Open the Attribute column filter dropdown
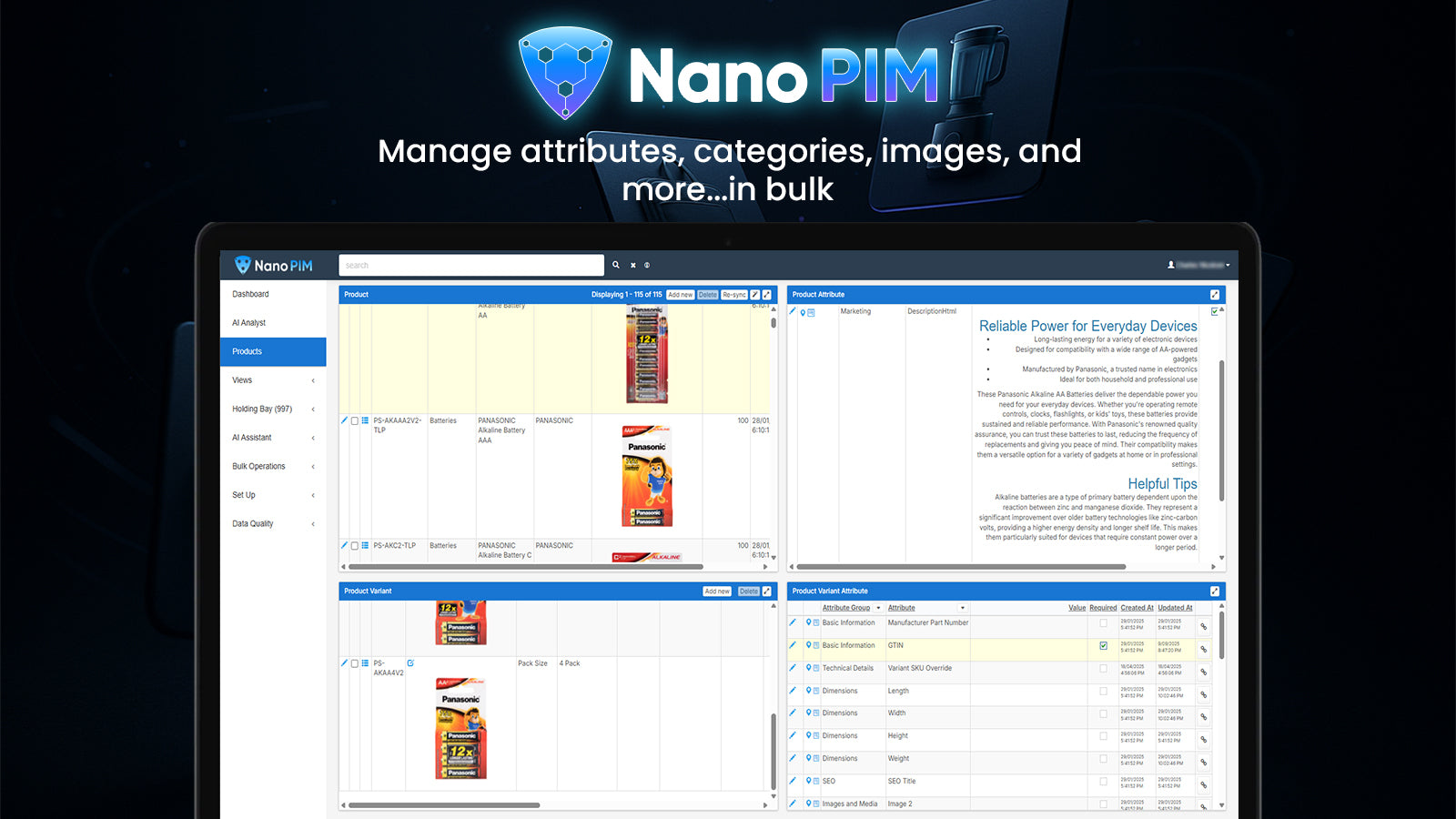Image resolution: width=1456 pixels, height=819 pixels. pyautogui.click(x=962, y=608)
